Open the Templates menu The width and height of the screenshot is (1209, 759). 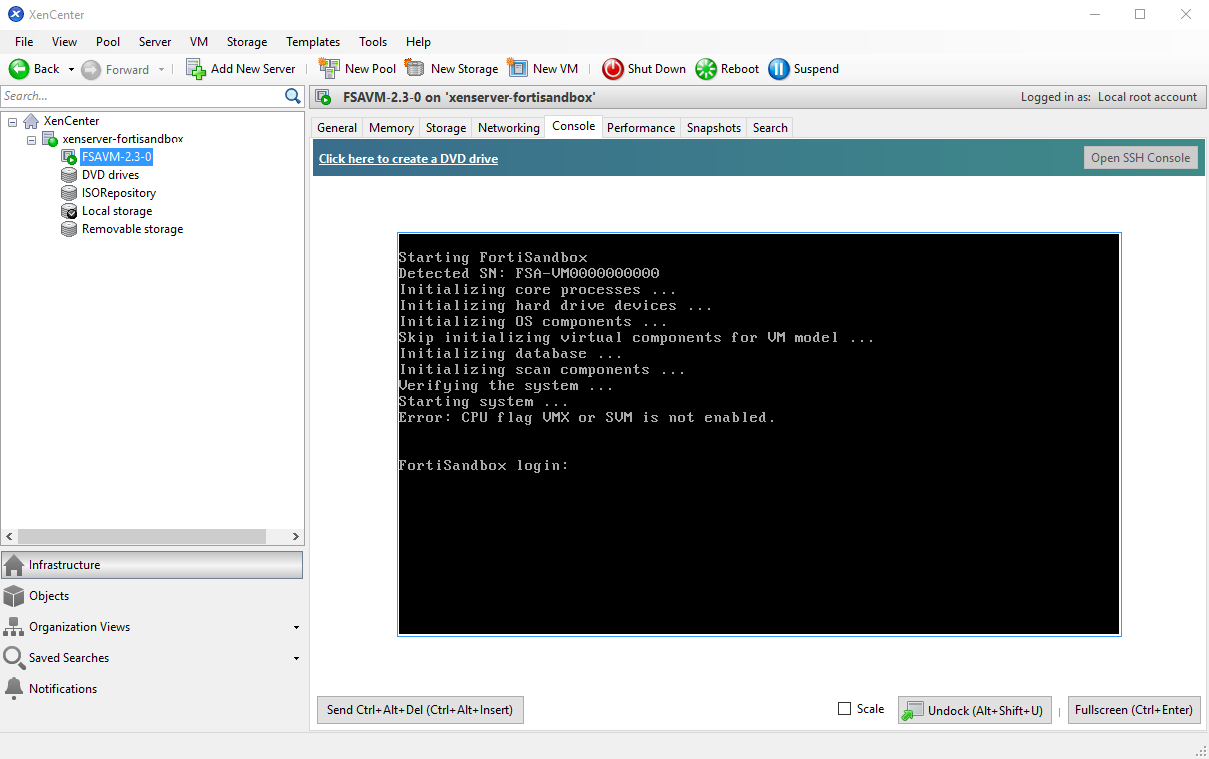click(312, 41)
